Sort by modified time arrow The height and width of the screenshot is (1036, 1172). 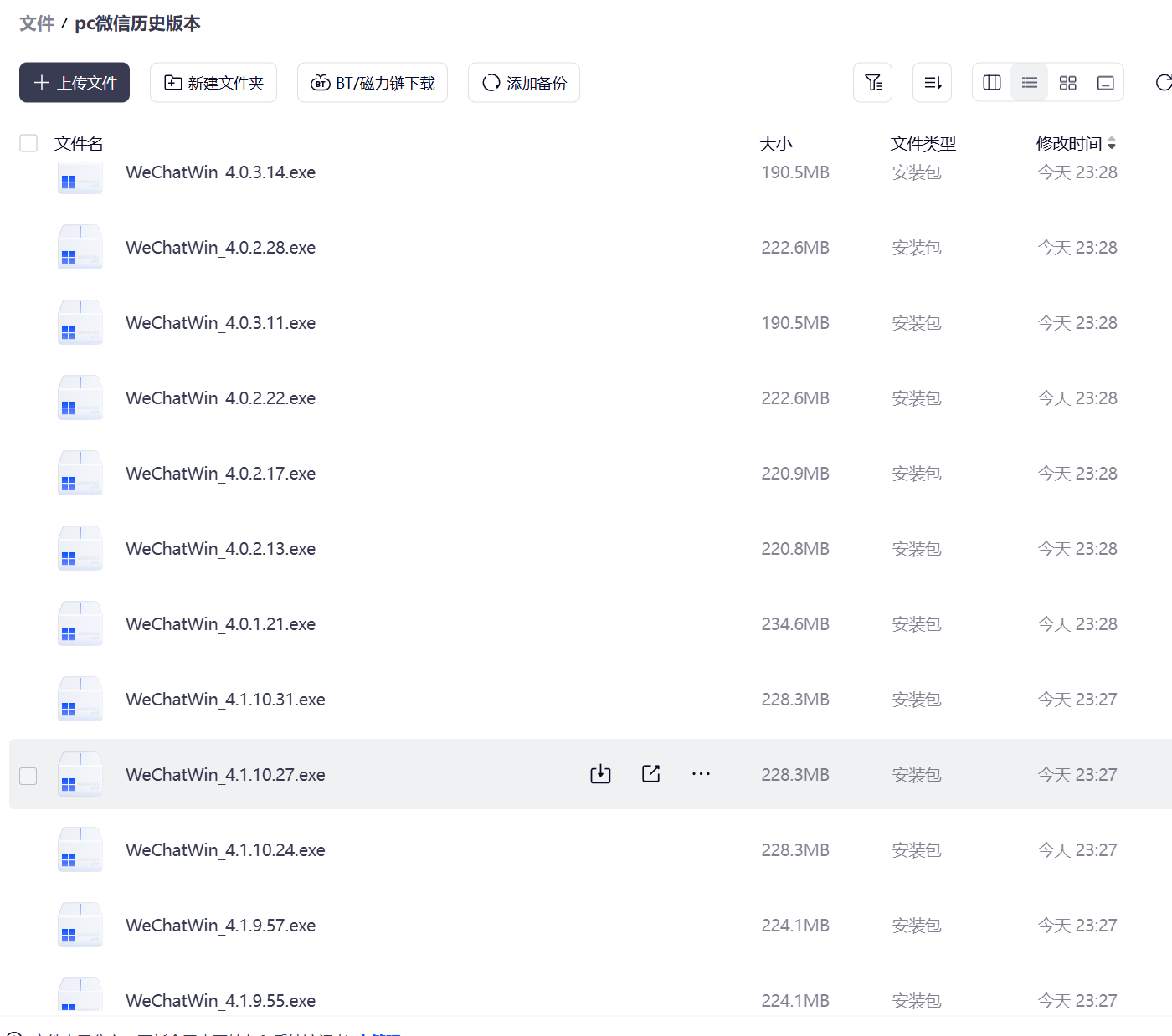click(1112, 143)
